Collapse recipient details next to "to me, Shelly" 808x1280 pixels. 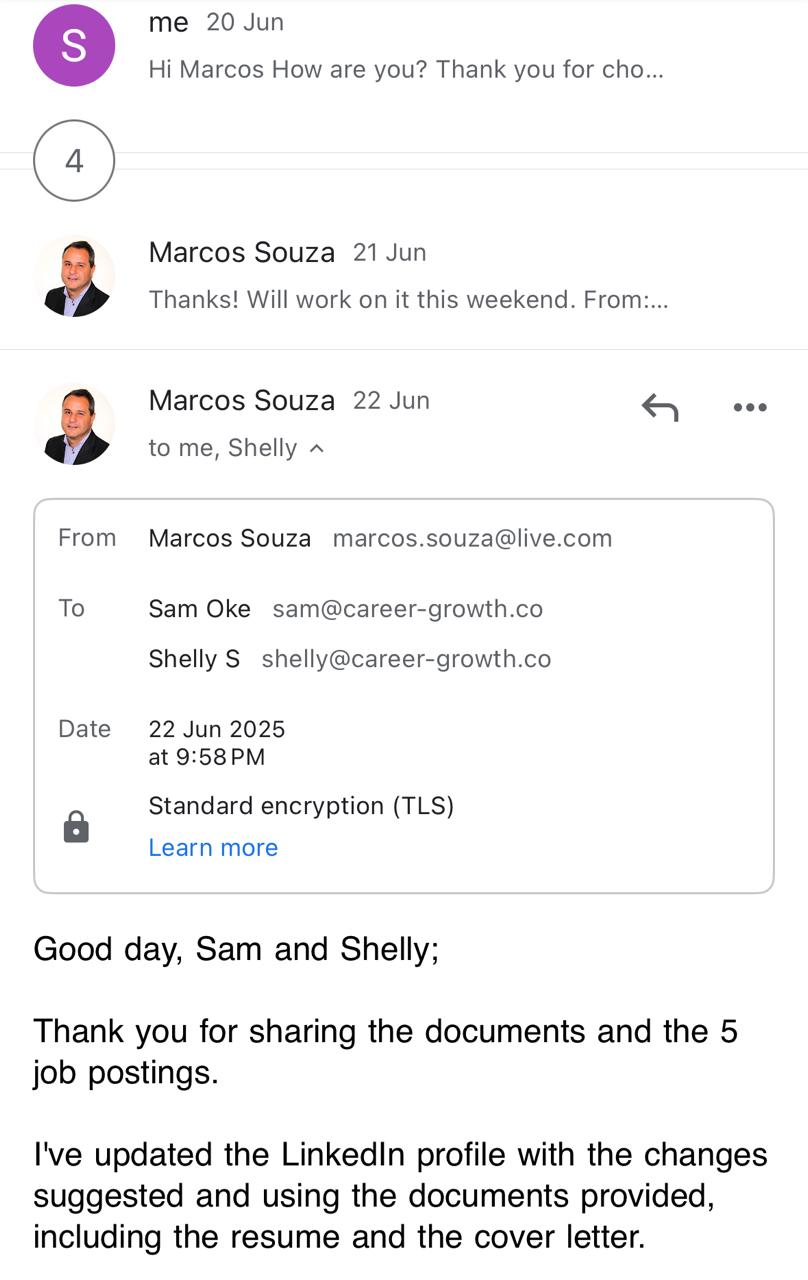pyautogui.click(x=317, y=449)
